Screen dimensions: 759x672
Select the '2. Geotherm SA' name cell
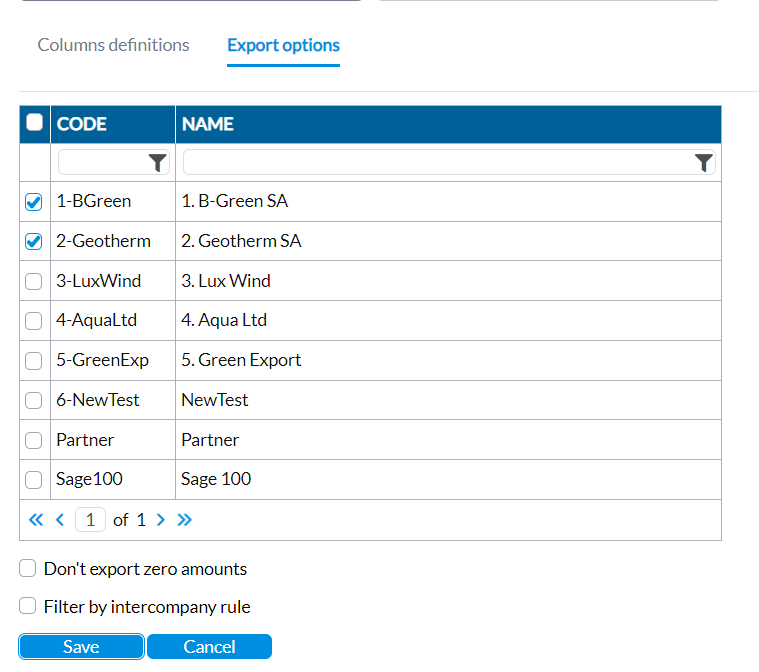[448, 241]
